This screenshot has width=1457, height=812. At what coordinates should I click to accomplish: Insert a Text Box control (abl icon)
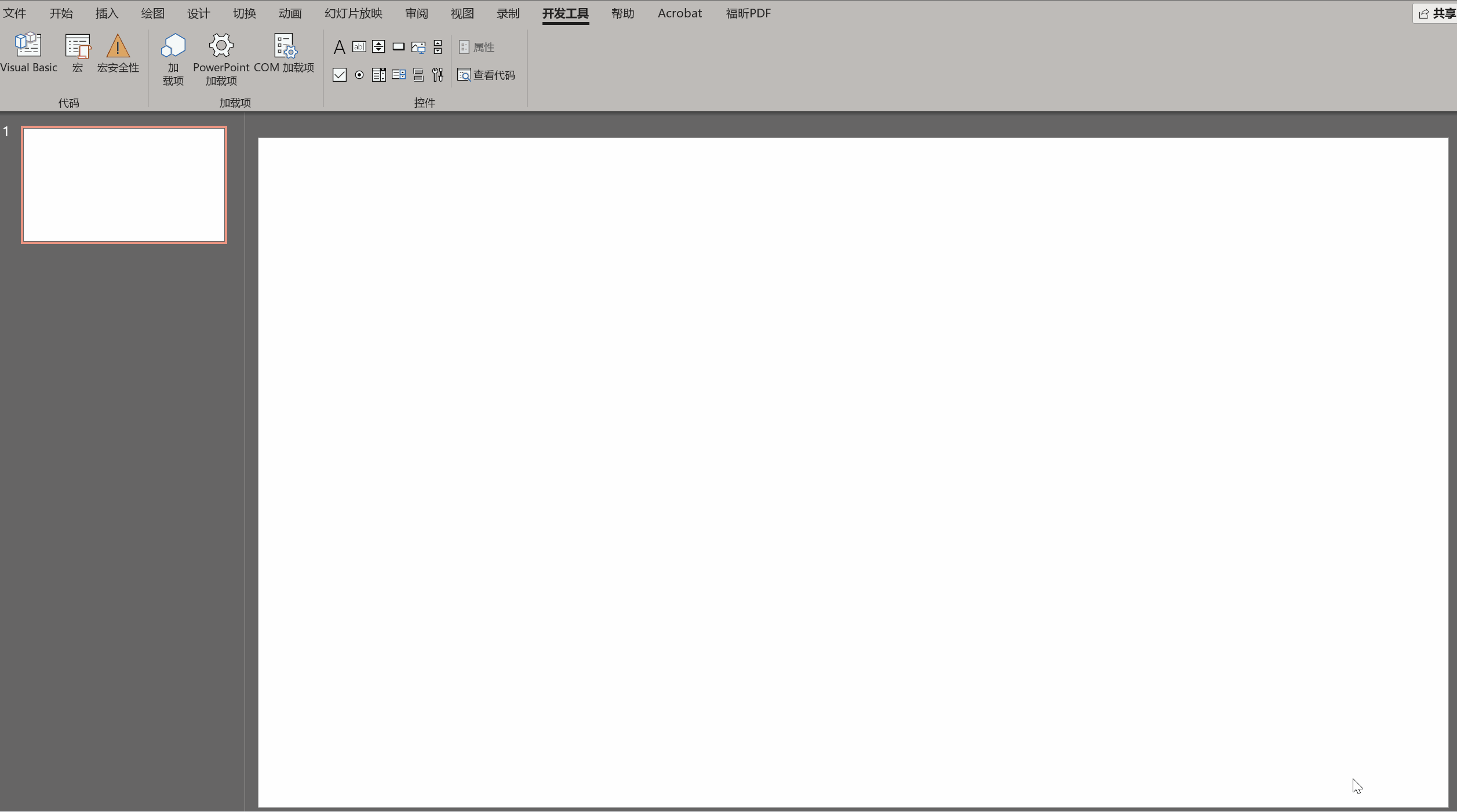(x=359, y=47)
